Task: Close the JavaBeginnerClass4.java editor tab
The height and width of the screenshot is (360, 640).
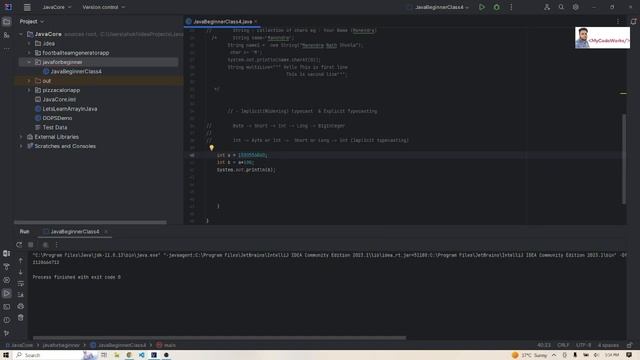Action: [x=256, y=21]
